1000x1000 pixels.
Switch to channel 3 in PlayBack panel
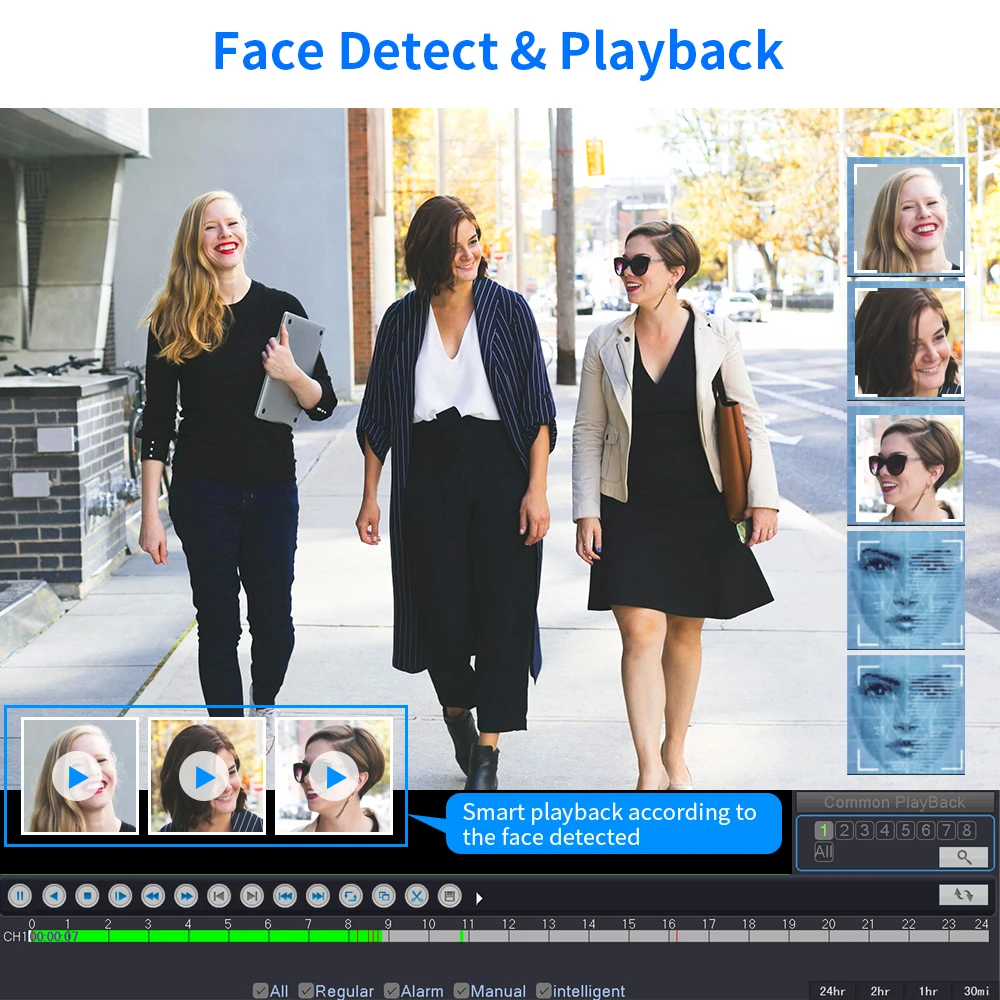[x=864, y=830]
